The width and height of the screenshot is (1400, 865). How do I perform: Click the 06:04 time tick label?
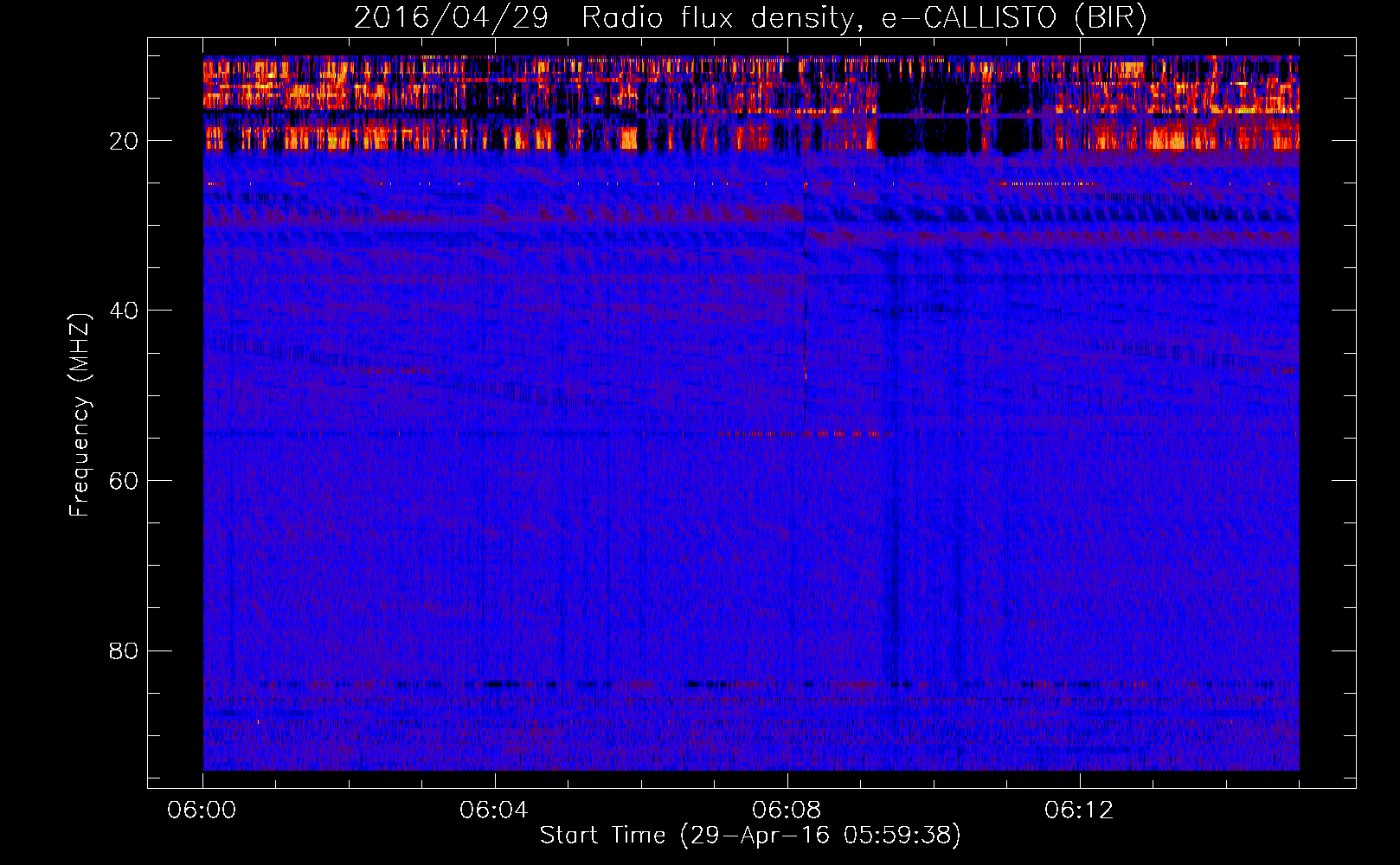click(x=494, y=811)
